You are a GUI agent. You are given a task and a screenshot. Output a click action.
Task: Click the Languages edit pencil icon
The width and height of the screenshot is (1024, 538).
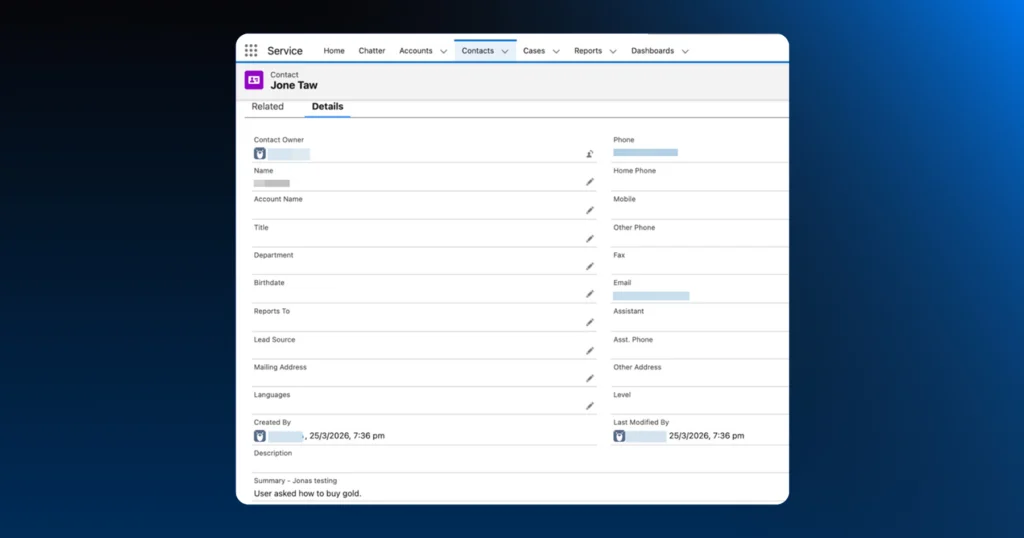tap(590, 406)
